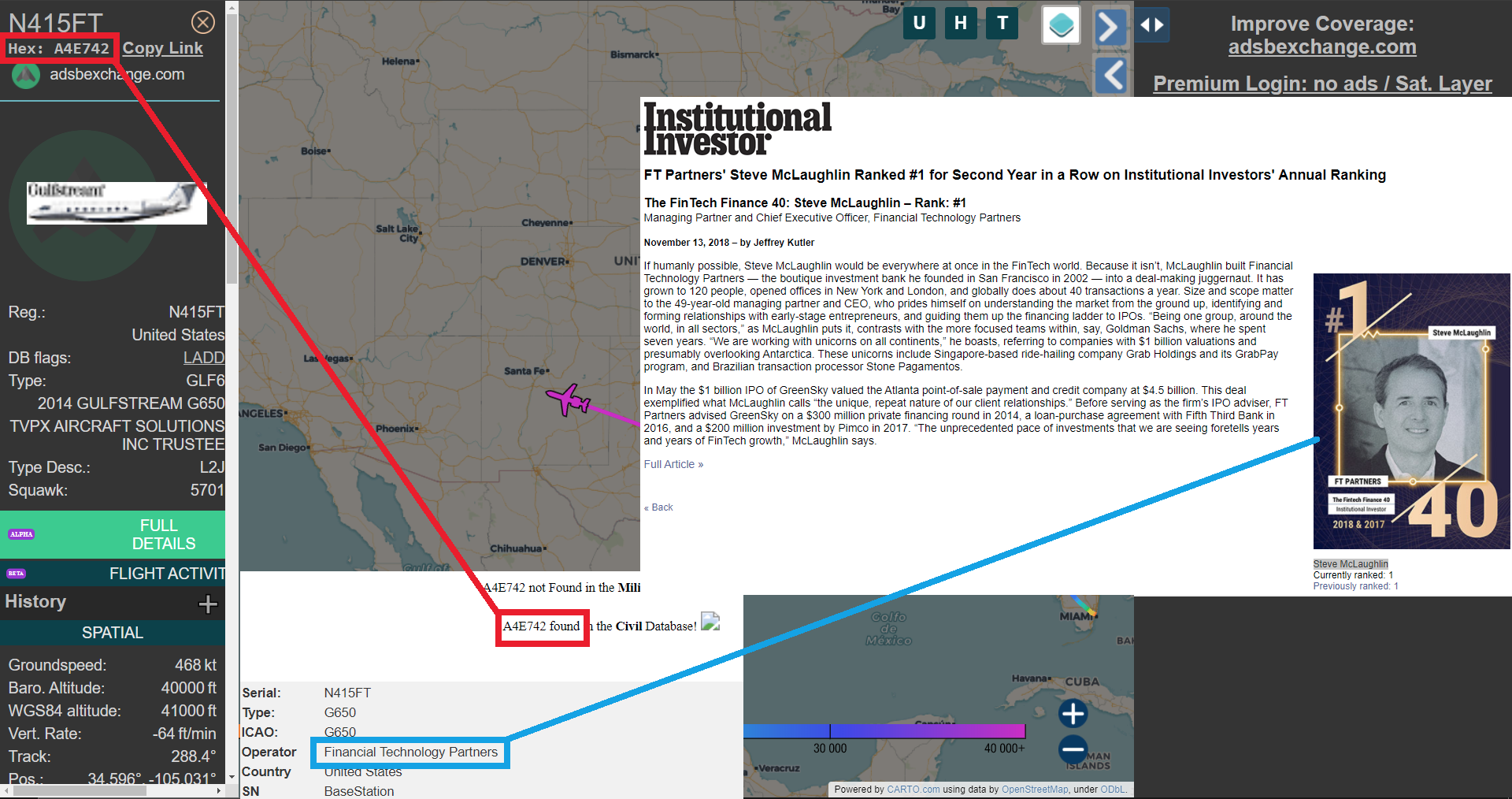Screen dimensions: 1512x799
Task: Click the BaseStation SN value
Action: click(x=359, y=791)
